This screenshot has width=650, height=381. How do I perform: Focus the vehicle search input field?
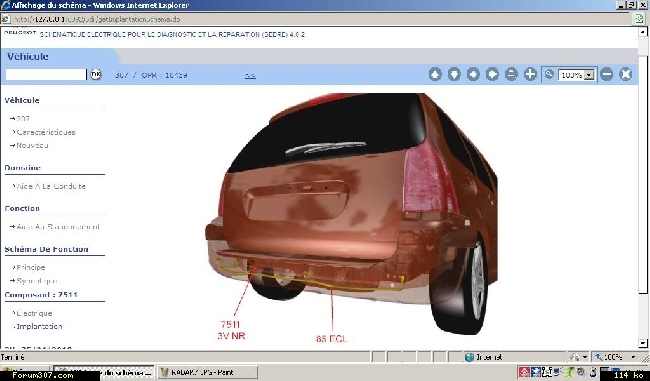46,75
